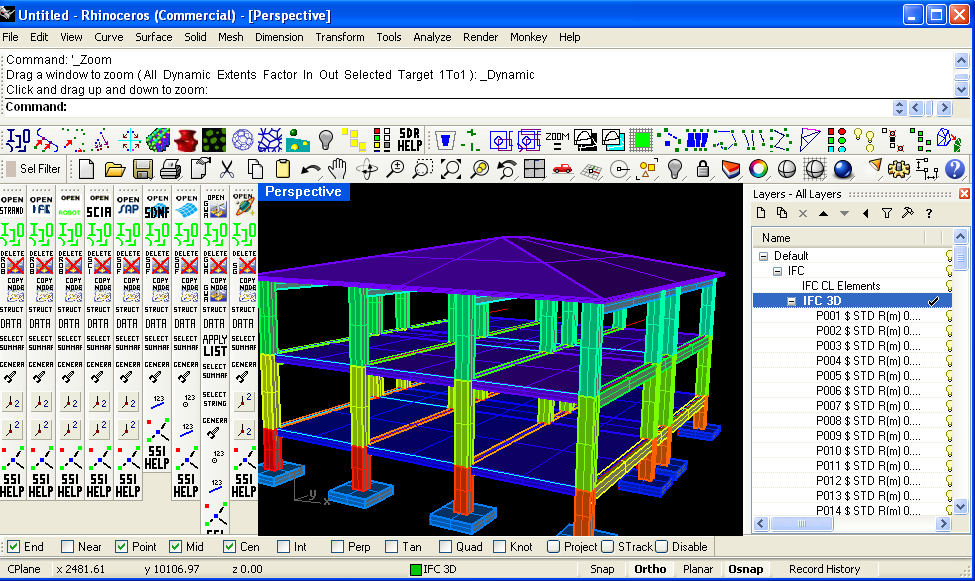Viewport: 975px width, 581px height.
Task: Open the Transform menu
Action: (340, 37)
